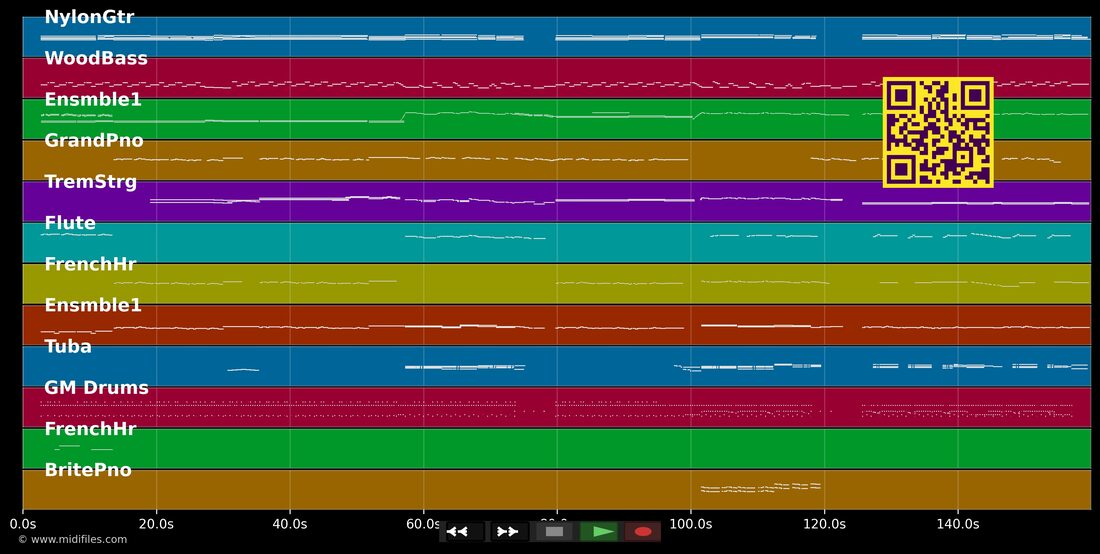This screenshot has width=1100, height=554.
Task: Select the Flute track label
Action: point(70,223)
